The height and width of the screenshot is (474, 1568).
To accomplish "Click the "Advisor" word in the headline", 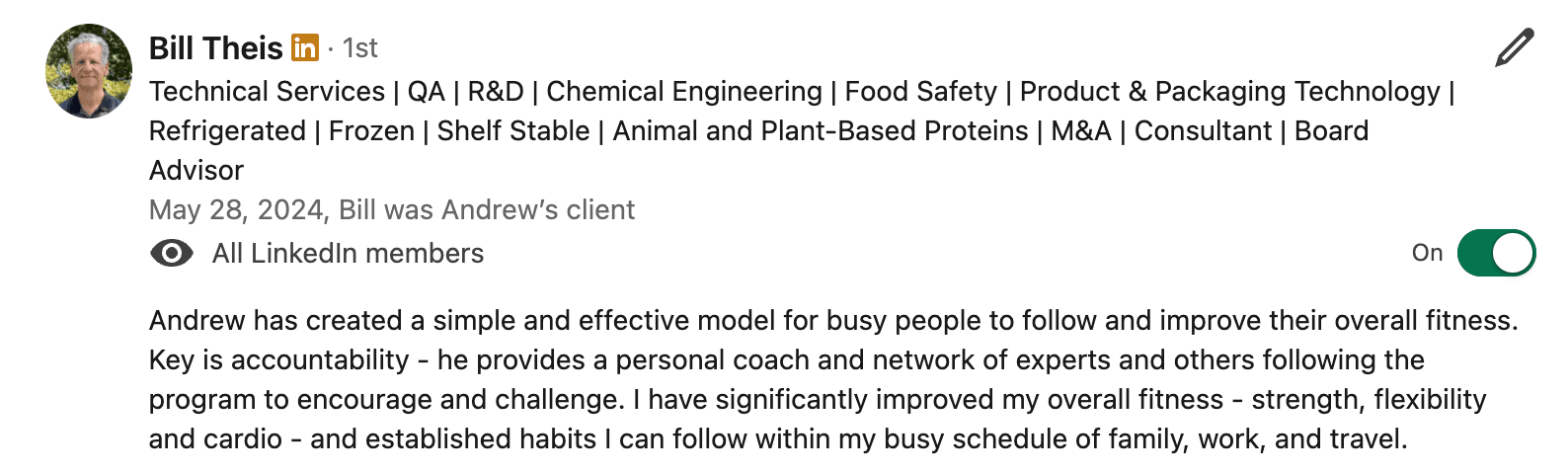I will [x=196, y=171].
